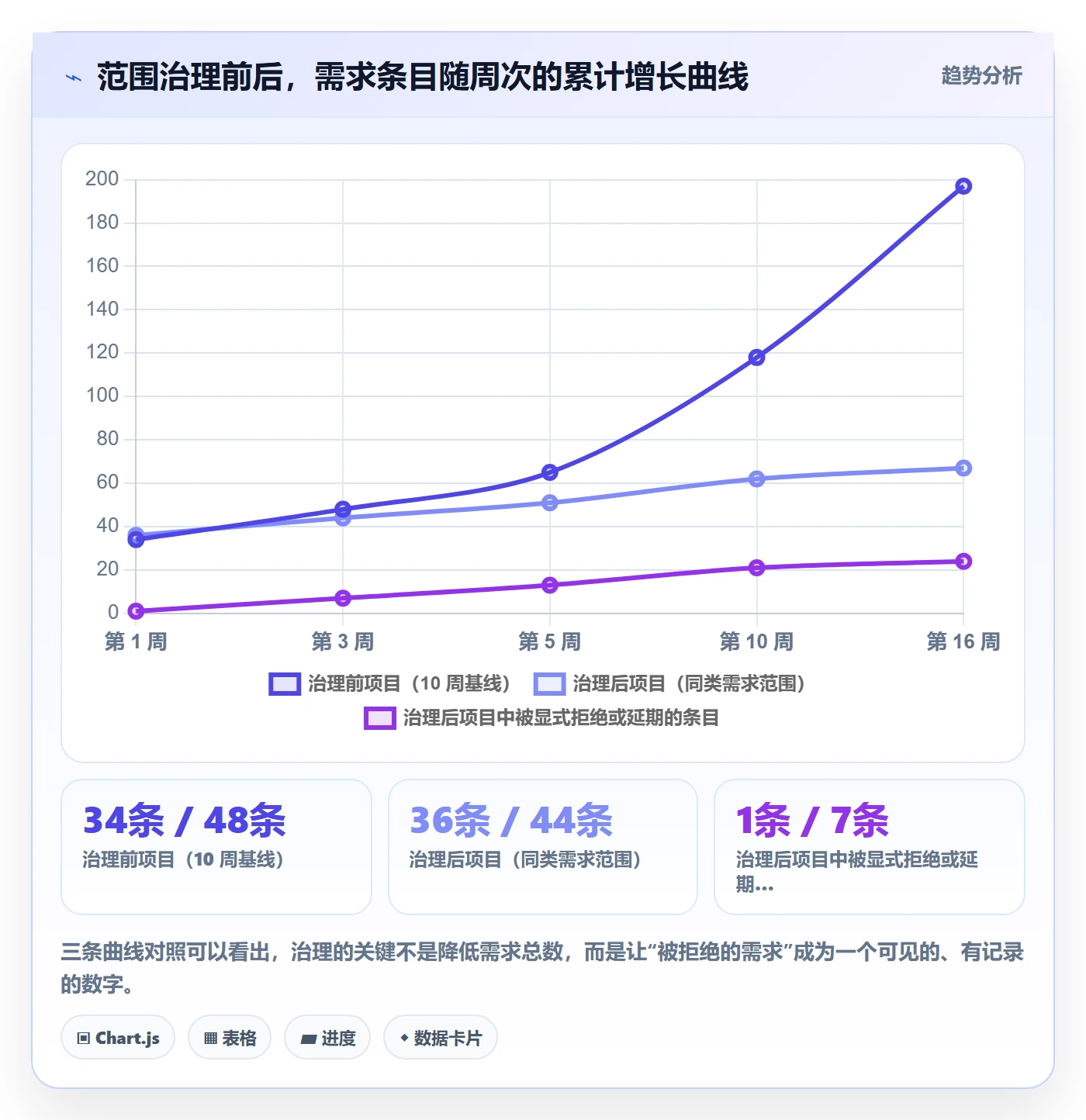The image size is (1086, 1120).
Task: Toggle the 治理后项目中被显式拒绝或延期的条目 legend entry
Action: coord(541,717)
